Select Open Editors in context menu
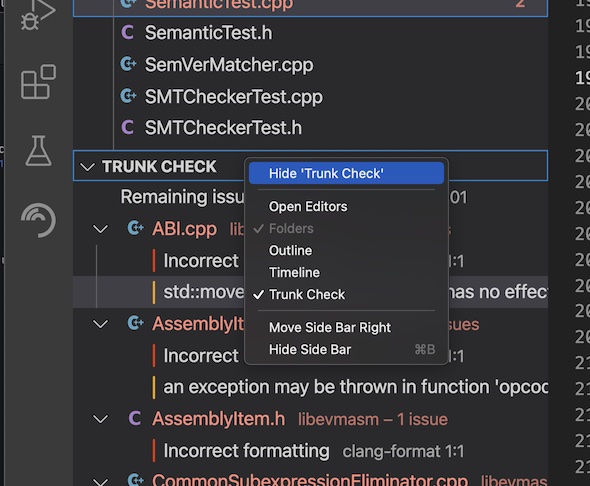The height and width of the screenshot is (486, 590). 346,207
